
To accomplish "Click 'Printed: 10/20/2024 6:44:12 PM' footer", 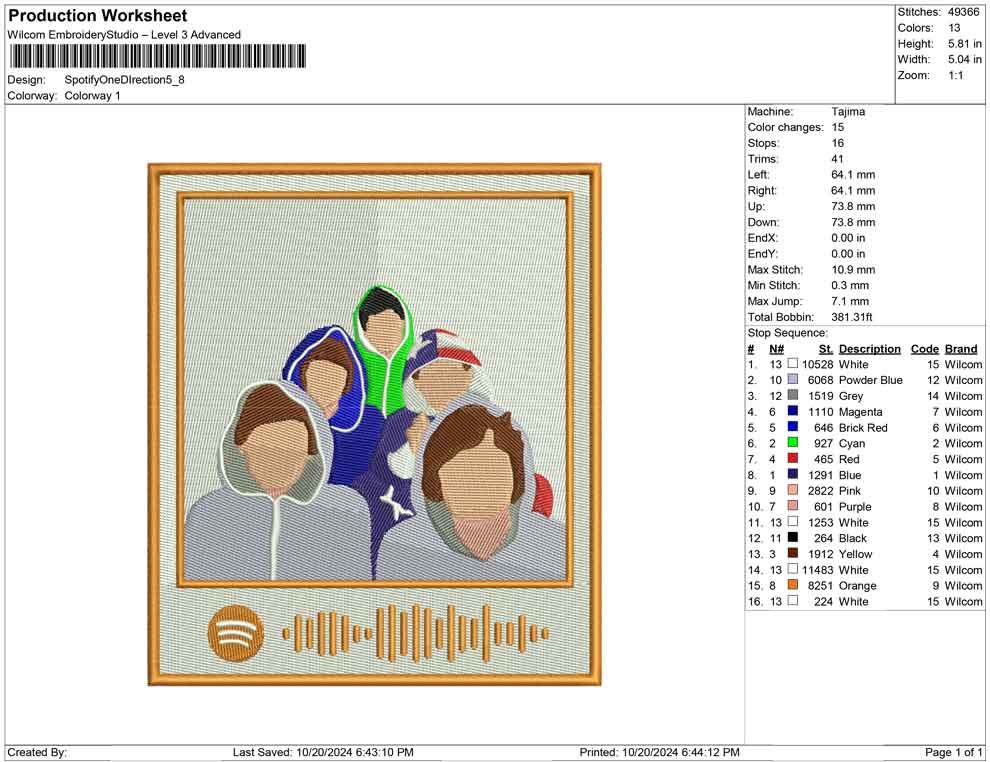I will 659,752.
